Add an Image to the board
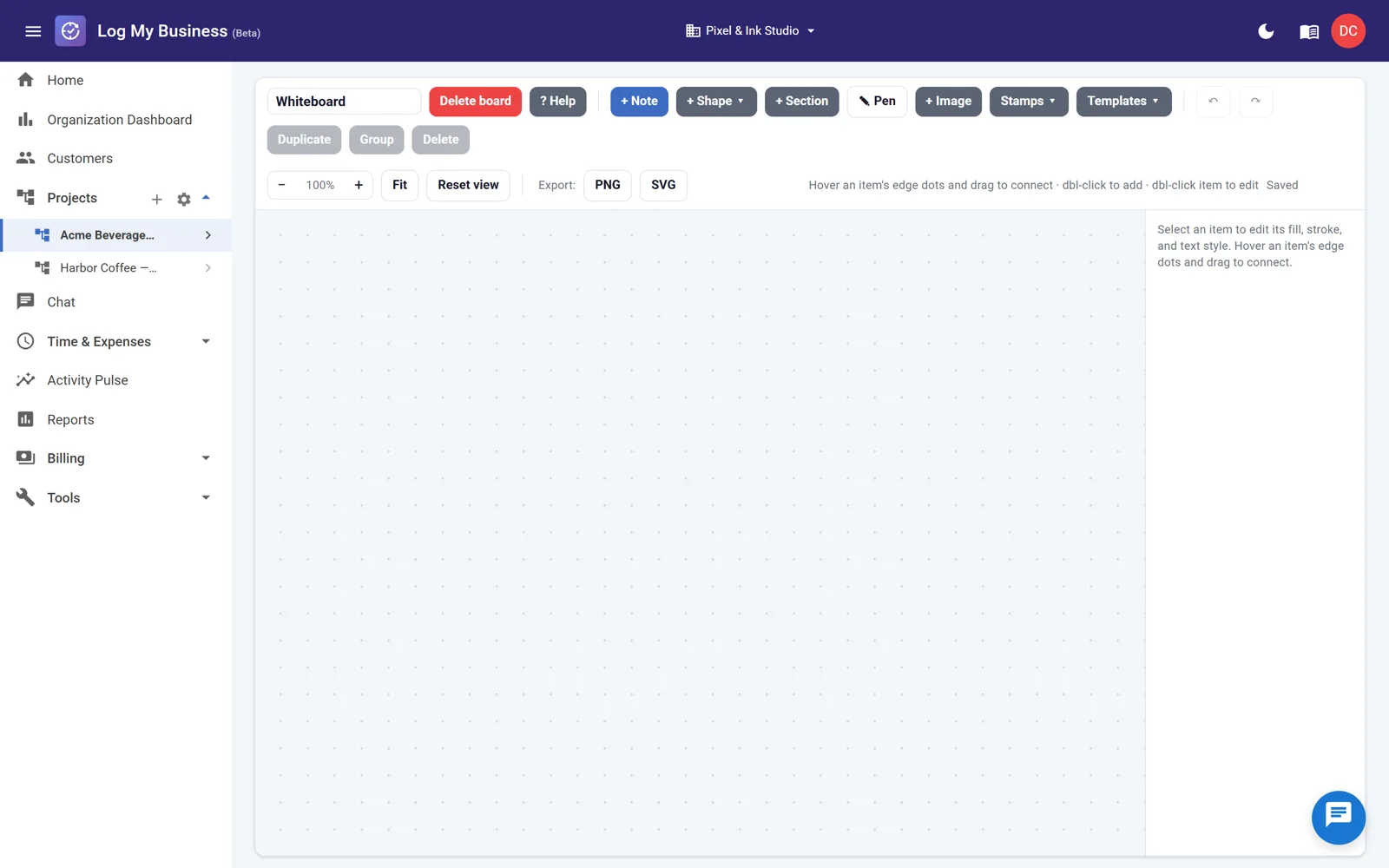Viewport: 1389px width, 868px height. pos(948,102)
